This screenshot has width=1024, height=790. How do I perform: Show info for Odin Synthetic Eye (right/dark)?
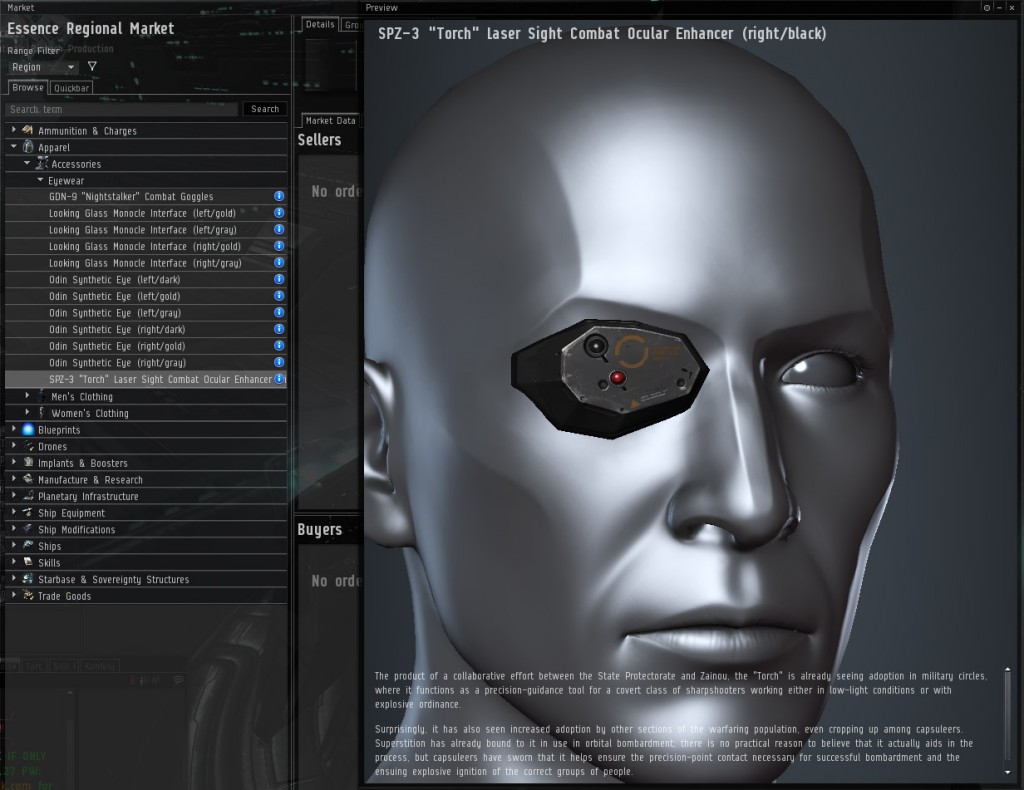tap(279, 329)
